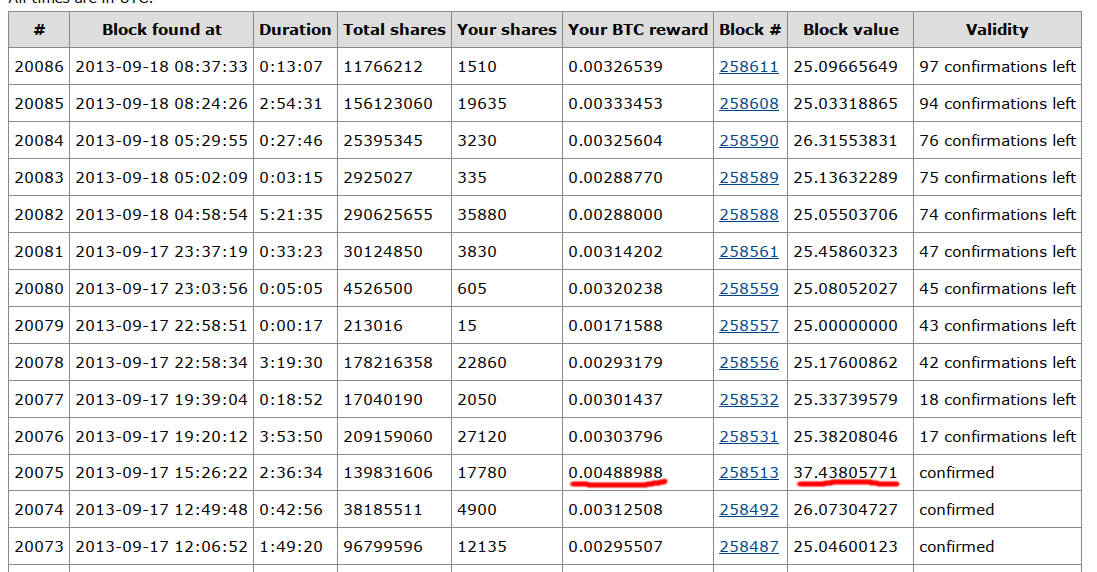Click the "Total shares" column header
This screenshot has height=572, width=1097.
pyautogui.click(x=394, y=30)
